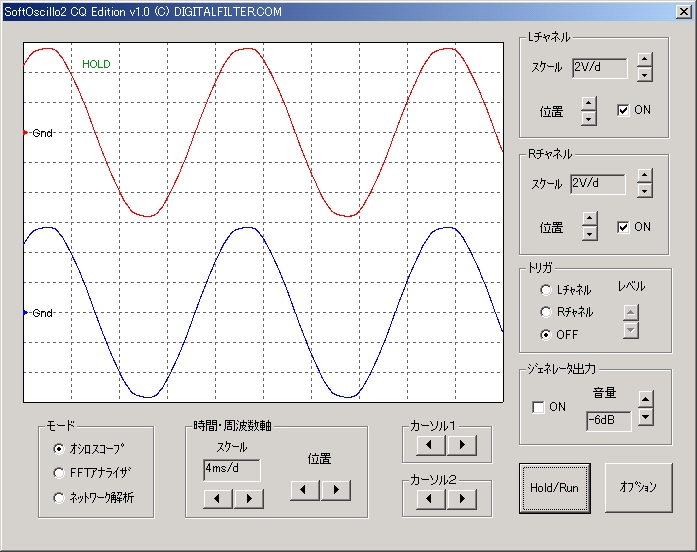Enable the generator output ON checkbox
Viewport: 697px width, 552px height.
[539, 407]
